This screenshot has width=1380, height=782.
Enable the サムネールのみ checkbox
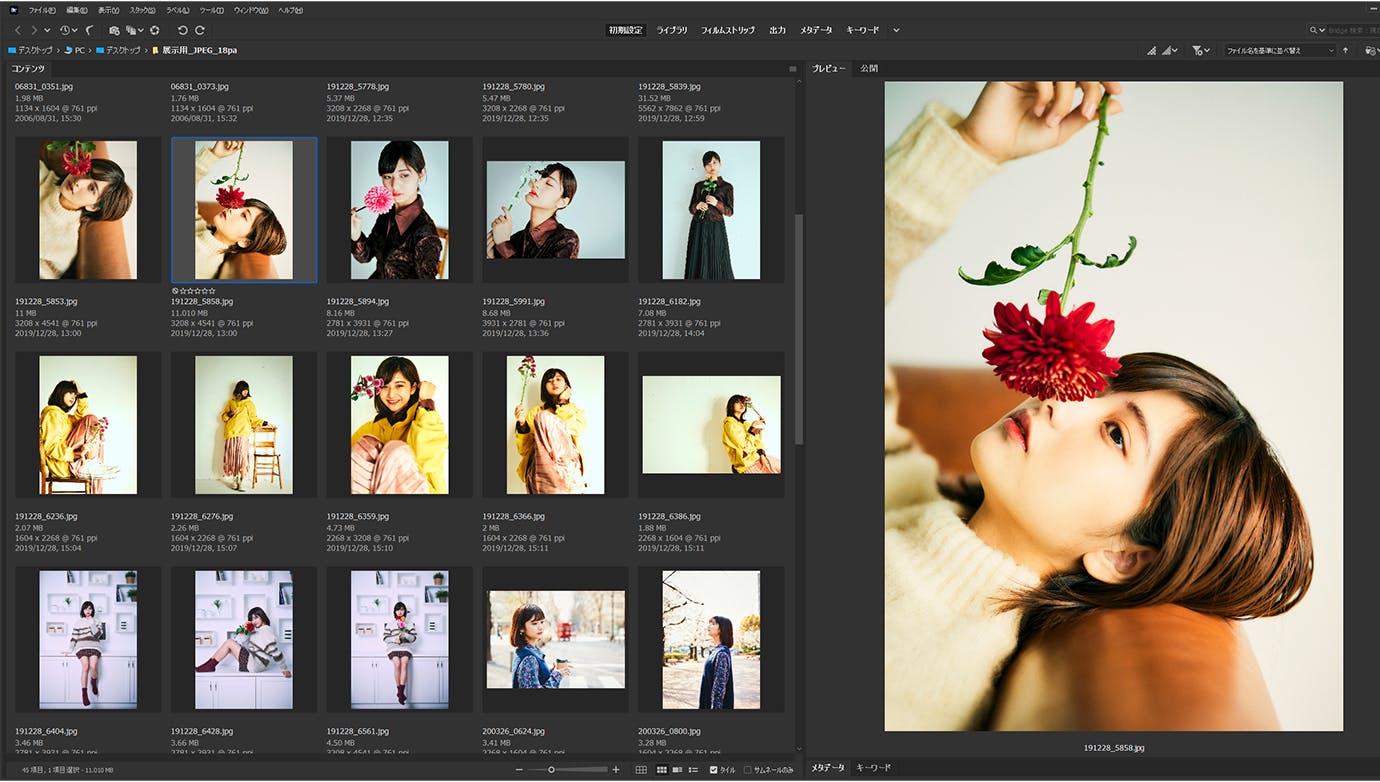[x=747, y=770]
